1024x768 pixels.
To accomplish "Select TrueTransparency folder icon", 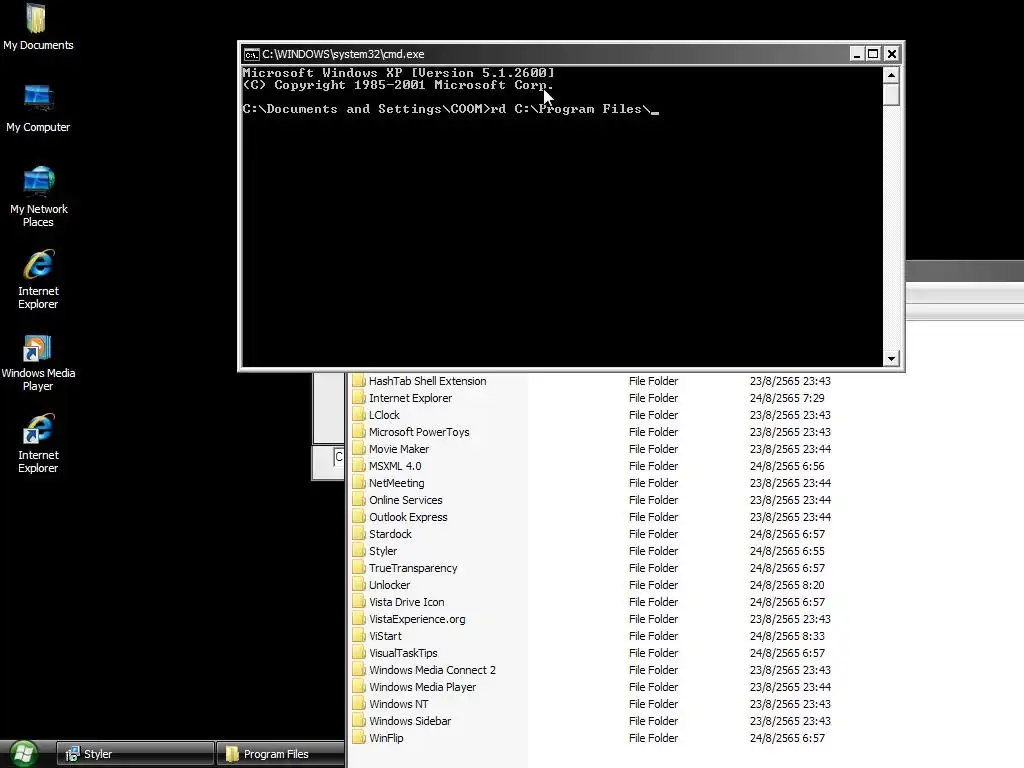I will click(x=359, y=568).
